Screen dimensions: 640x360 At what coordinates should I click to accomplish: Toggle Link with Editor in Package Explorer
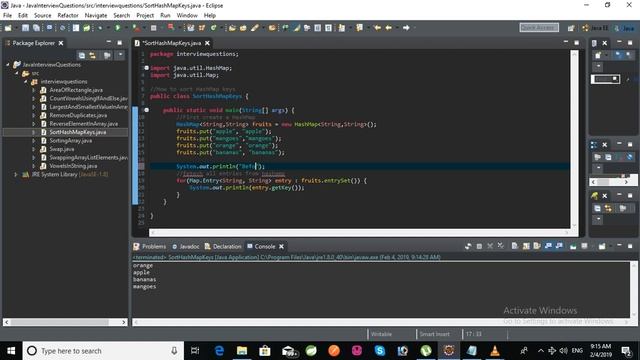pyautogui.click(x=93, y=56)
